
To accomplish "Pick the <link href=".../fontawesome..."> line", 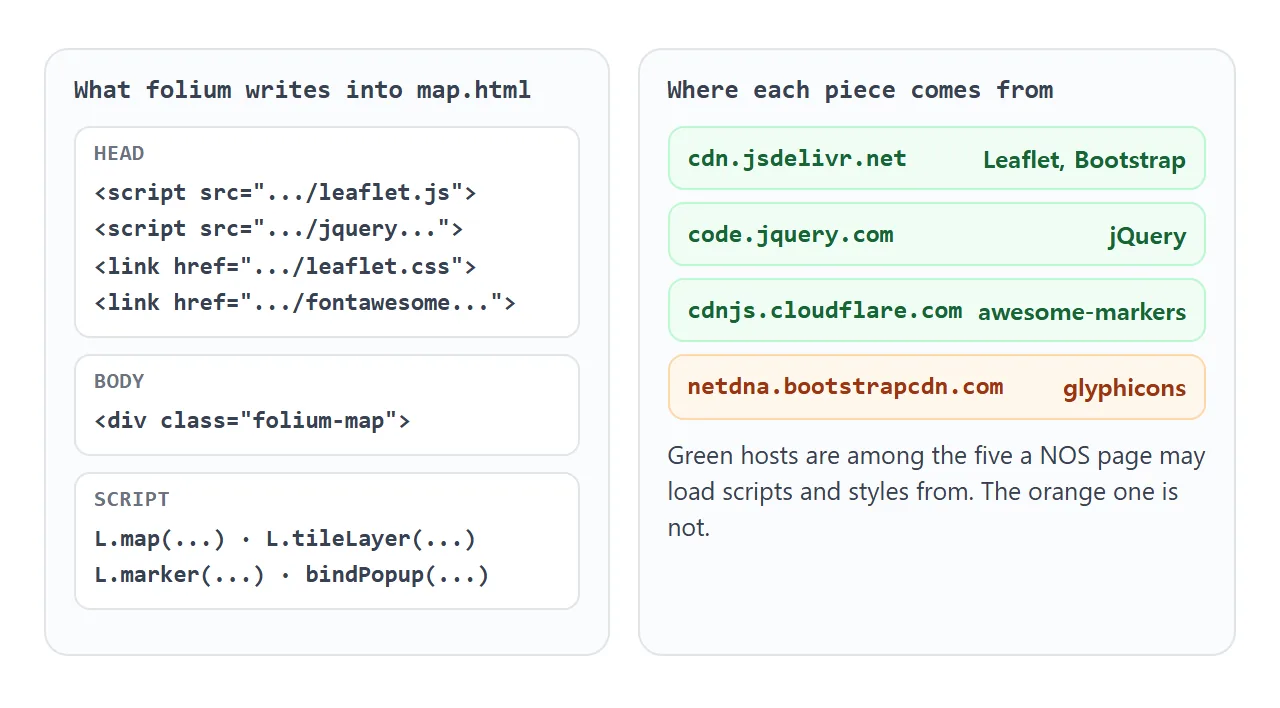I will (305, 303).
